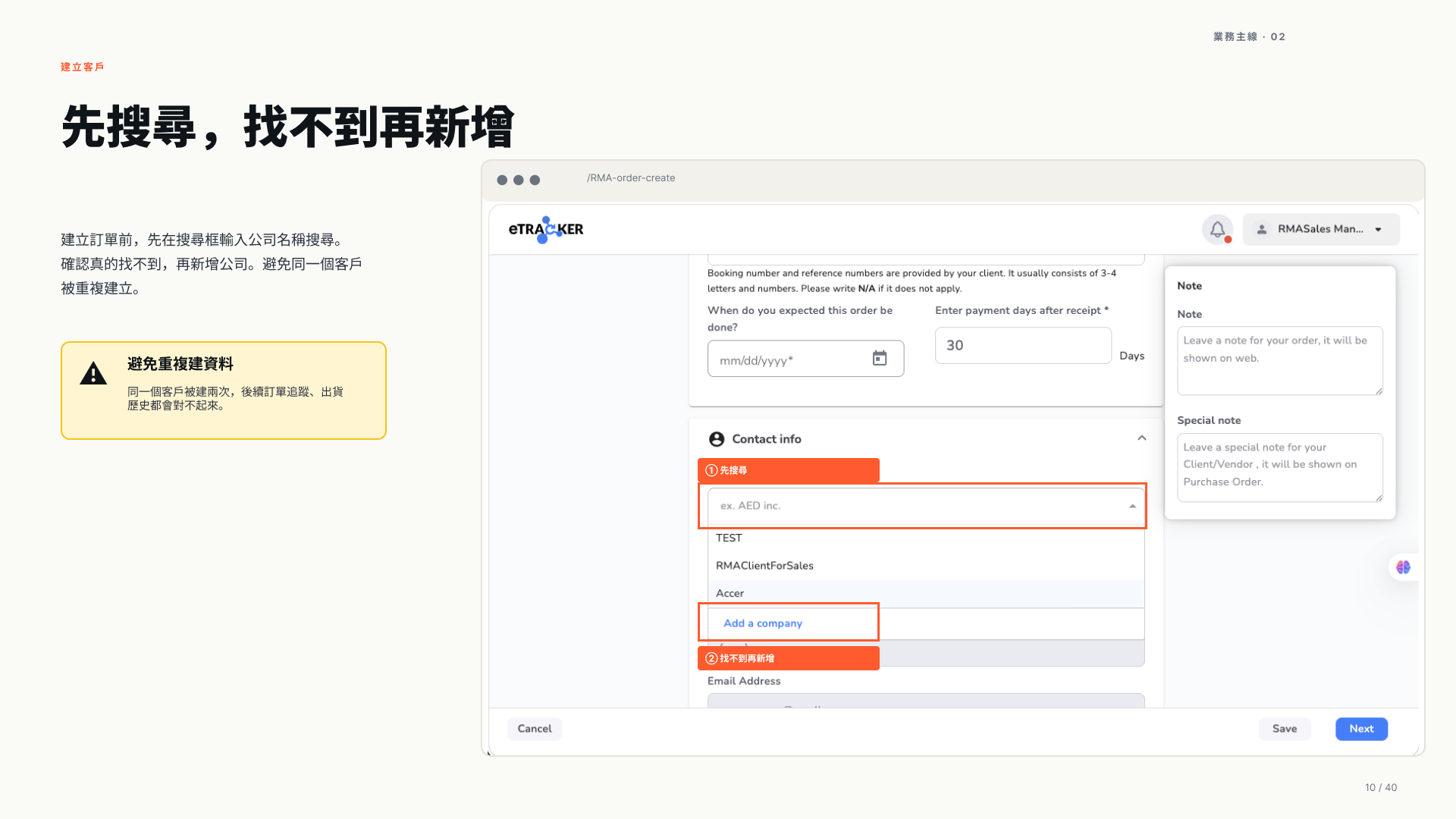This screenshot has height=819, width=1456.
Task: Collapse the Contact info section chevron
Action: pos(1141,438)
